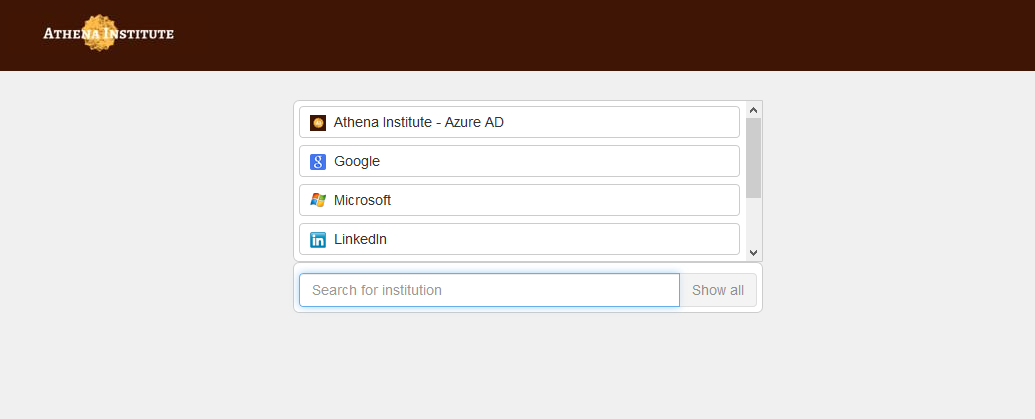This screenshot has height=419, width=1035.
Task: Click the LinkedIn icon in the provider list
Action: click(318, 240)
